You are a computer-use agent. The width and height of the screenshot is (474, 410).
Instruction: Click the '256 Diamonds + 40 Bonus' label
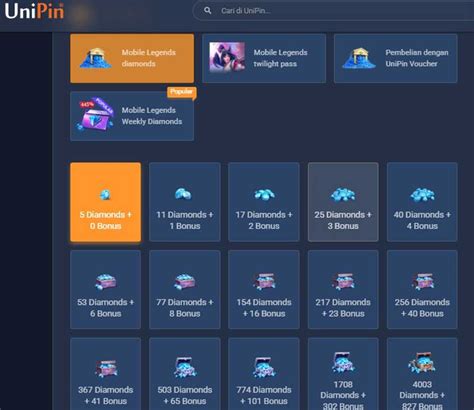(422, 308)
